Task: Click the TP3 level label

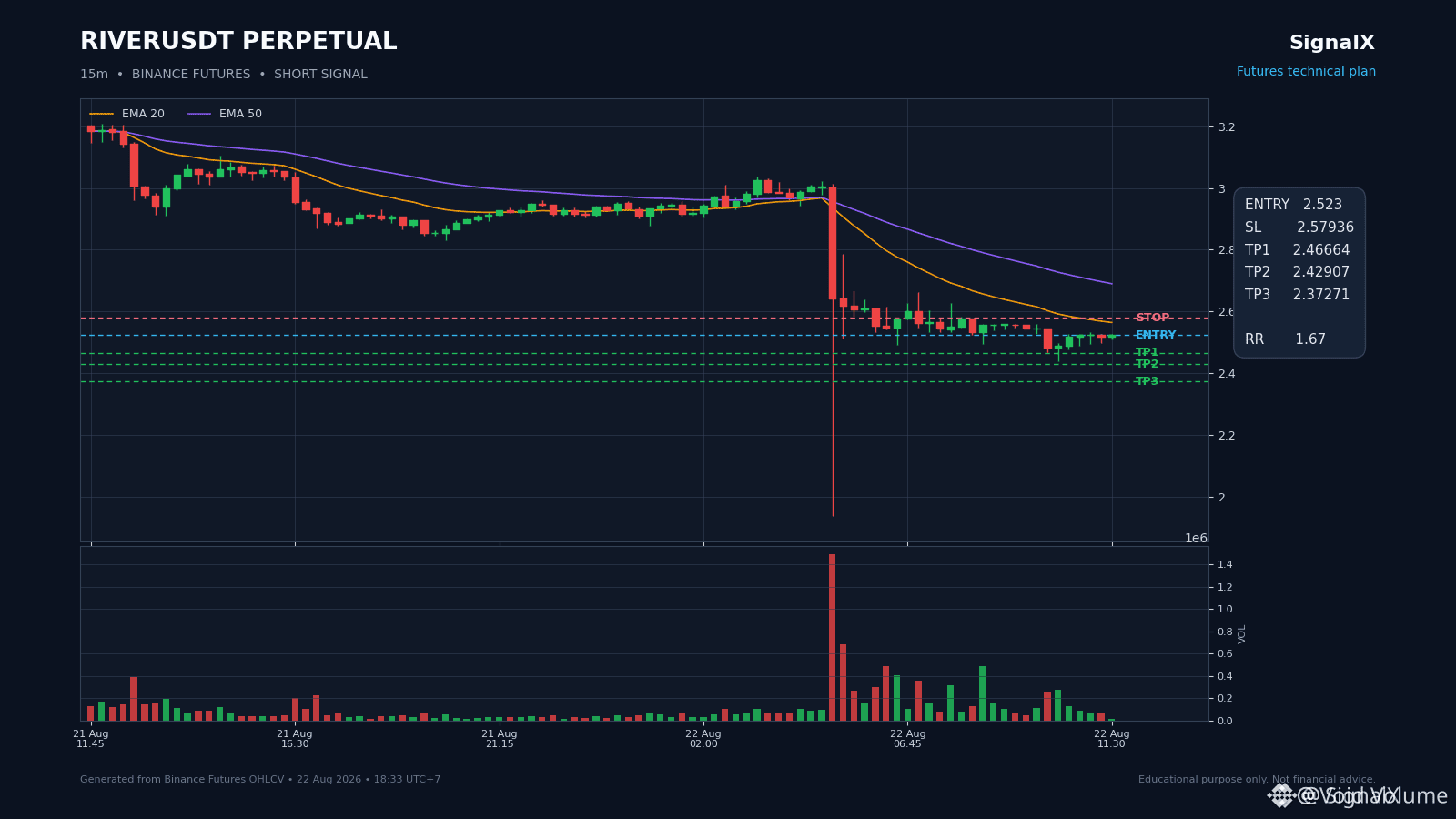Action: pos(1147,381)
